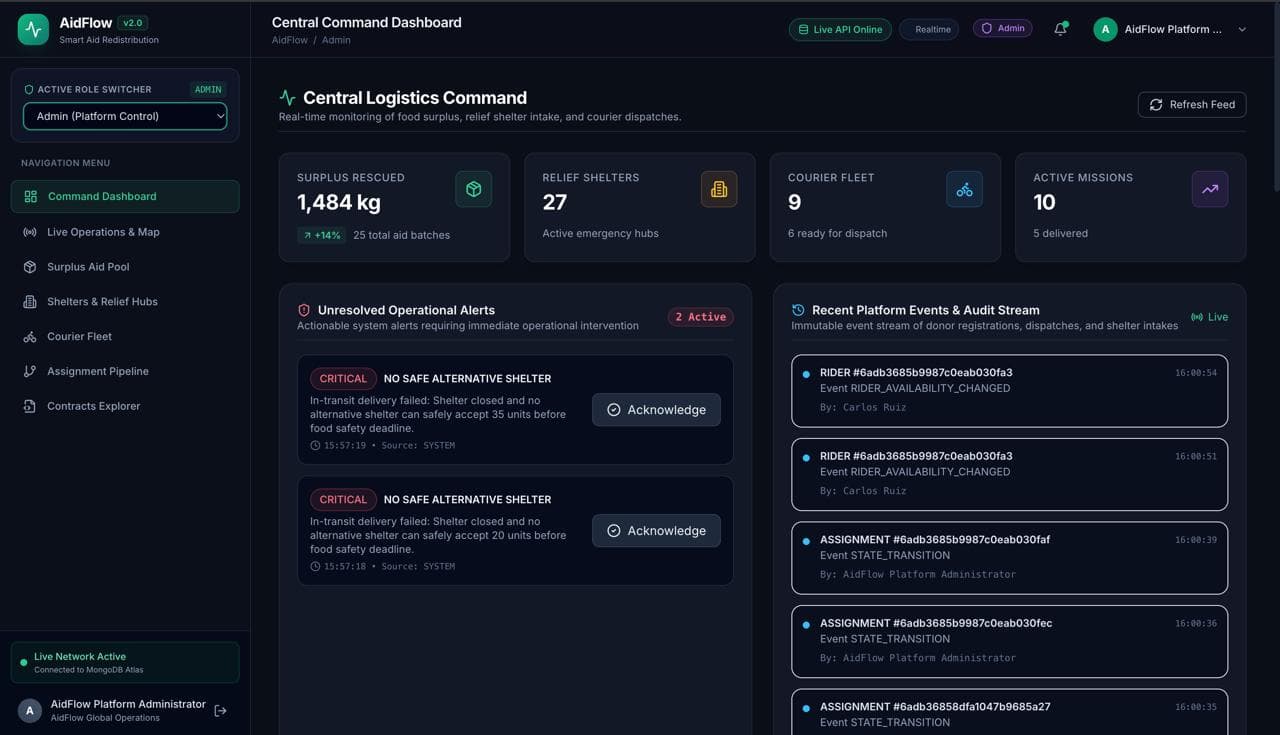Screen dimensions: 1280x735
Task: Click the sidebar administrator avatar A
Action: tap(30, 710)
